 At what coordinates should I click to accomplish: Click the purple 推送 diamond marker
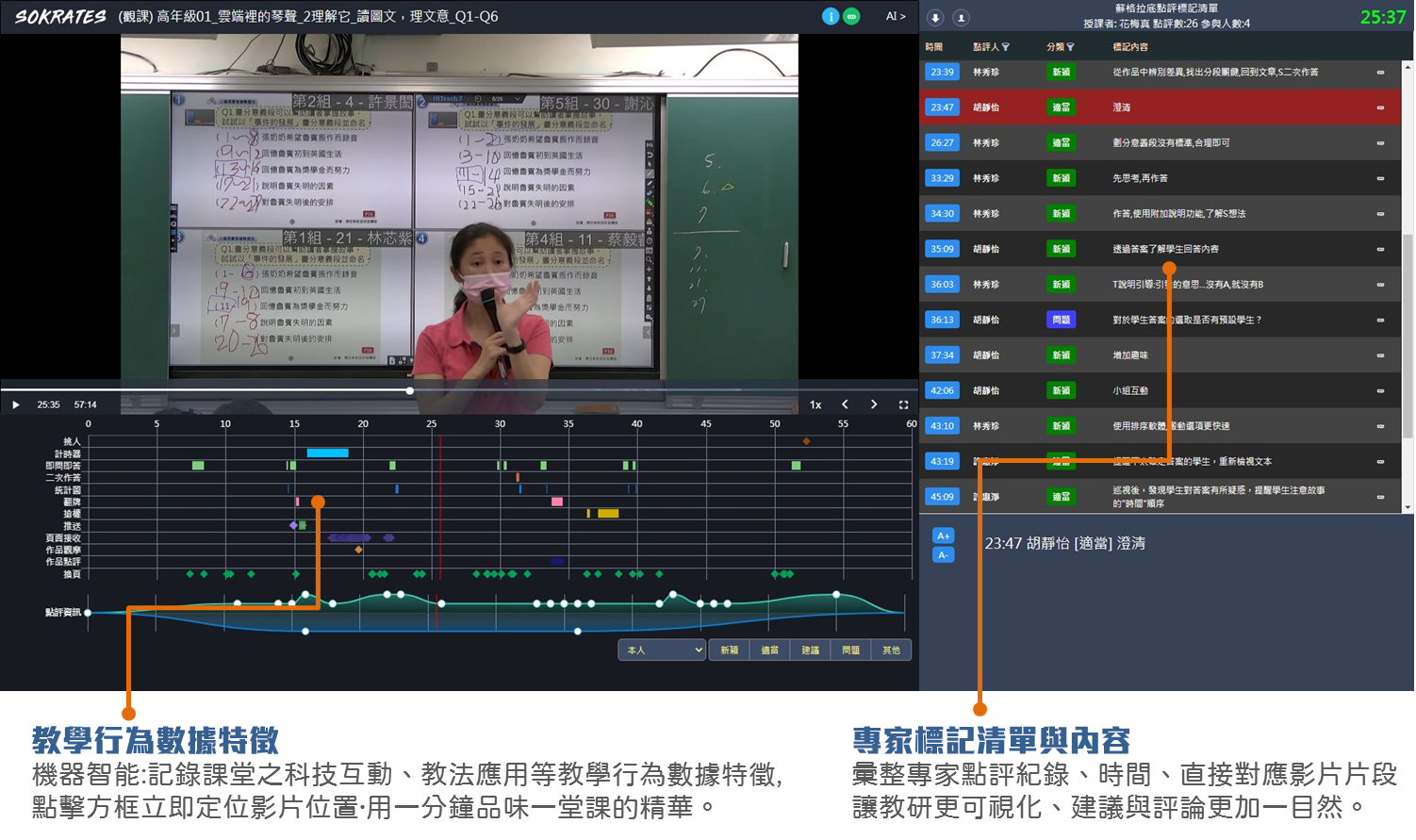click(x=293, y=525)
